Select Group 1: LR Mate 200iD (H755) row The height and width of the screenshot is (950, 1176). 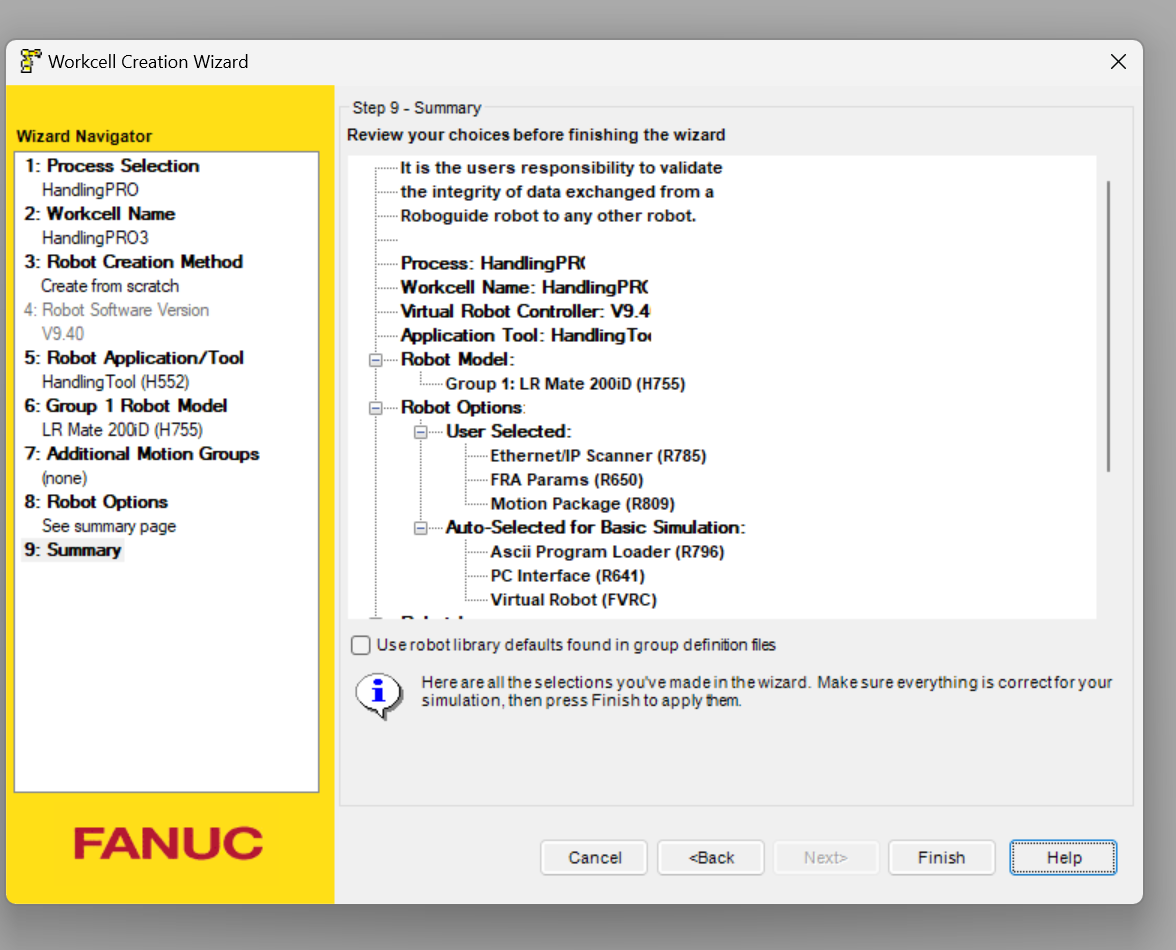[x=566, y=384]
